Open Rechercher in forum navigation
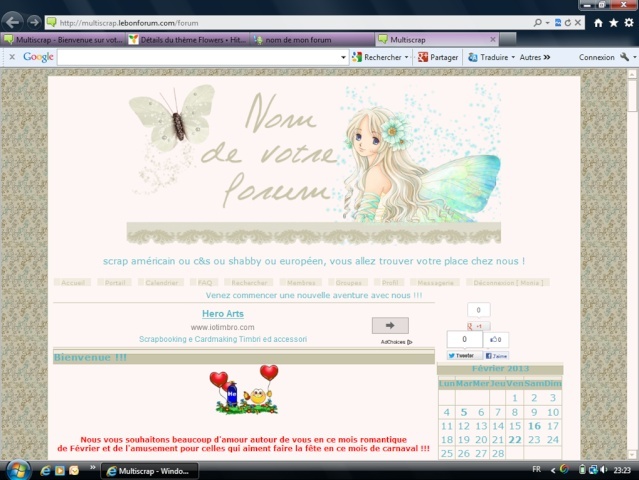Image resolution: width=639 pixels, height=480 pixels. click(x=249, y=282)
